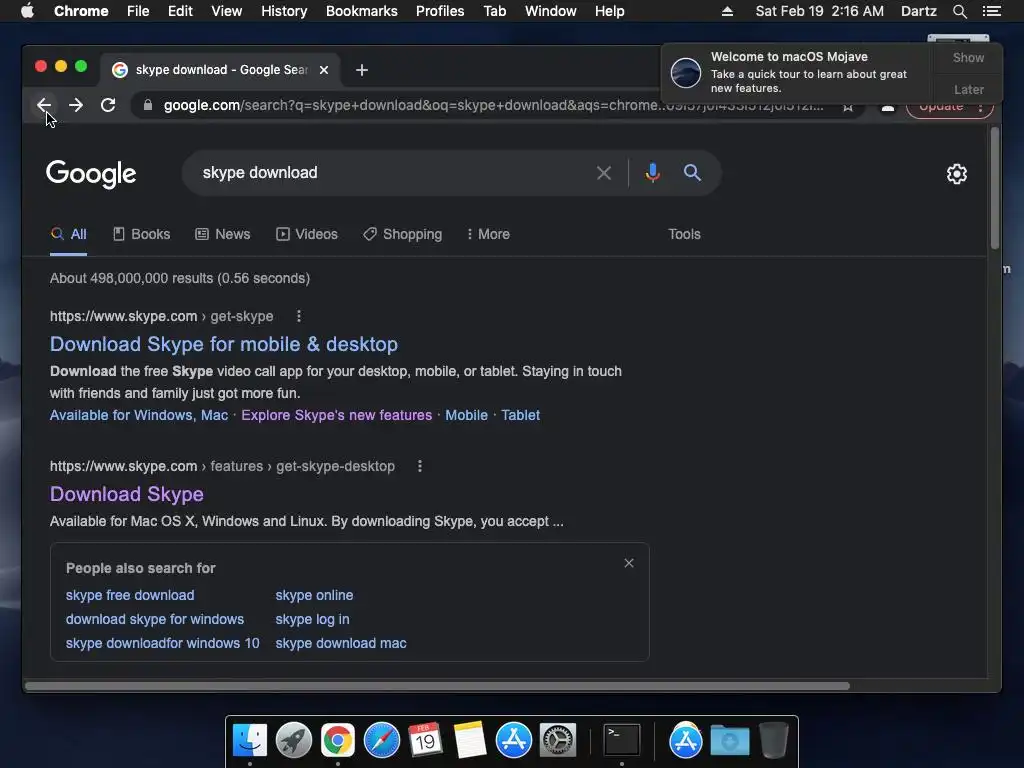Click the eject icon in menu bar
The width and height of the screenshot is (1024, 768).
[x=727, y=11]
